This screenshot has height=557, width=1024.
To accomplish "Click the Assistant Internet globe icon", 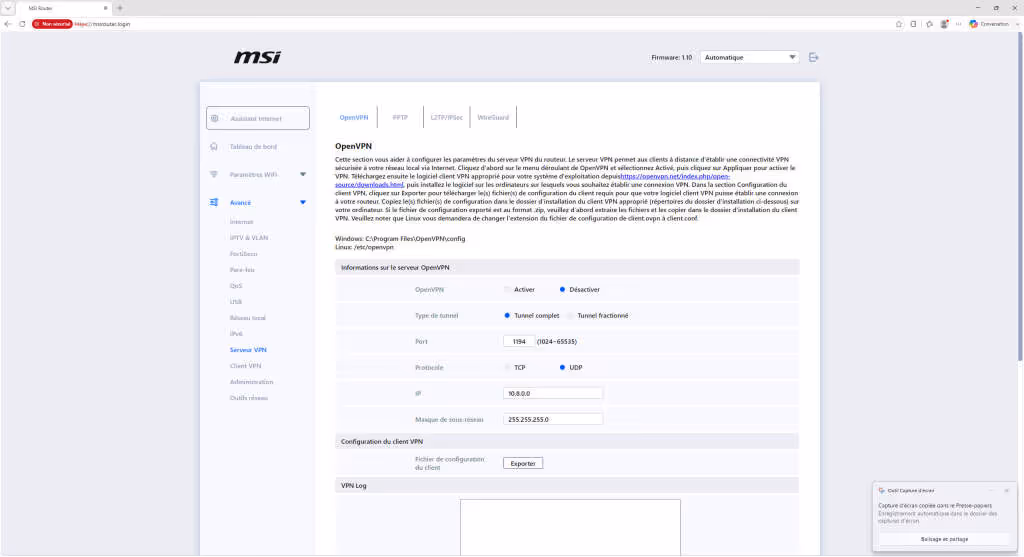I will pyautogui.click(x=215, y=119).
